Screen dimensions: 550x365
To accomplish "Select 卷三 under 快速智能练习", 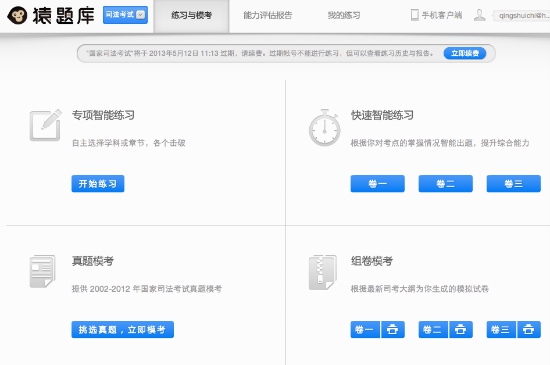I will click(514, 184).
